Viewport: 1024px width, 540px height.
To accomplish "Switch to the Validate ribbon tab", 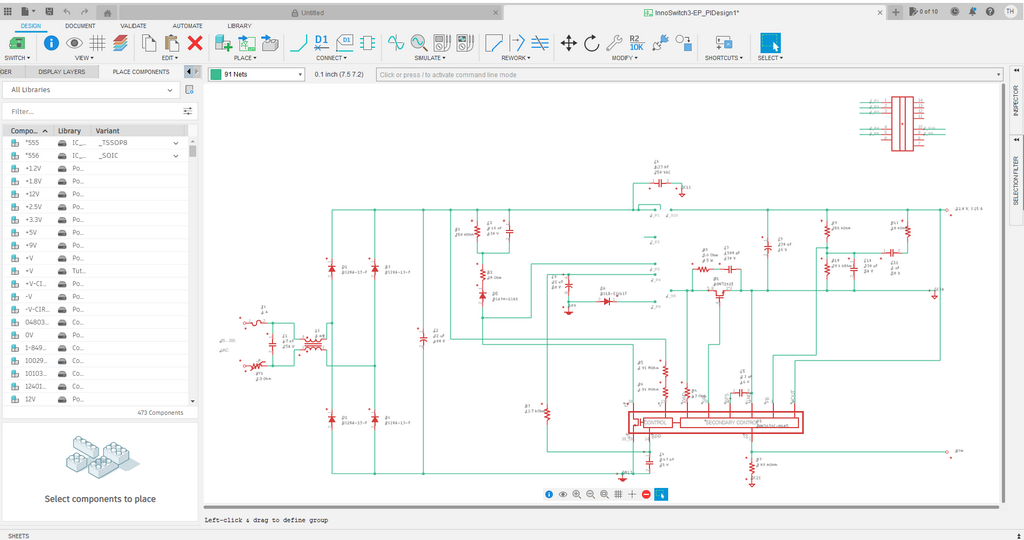I will point(133,26).
